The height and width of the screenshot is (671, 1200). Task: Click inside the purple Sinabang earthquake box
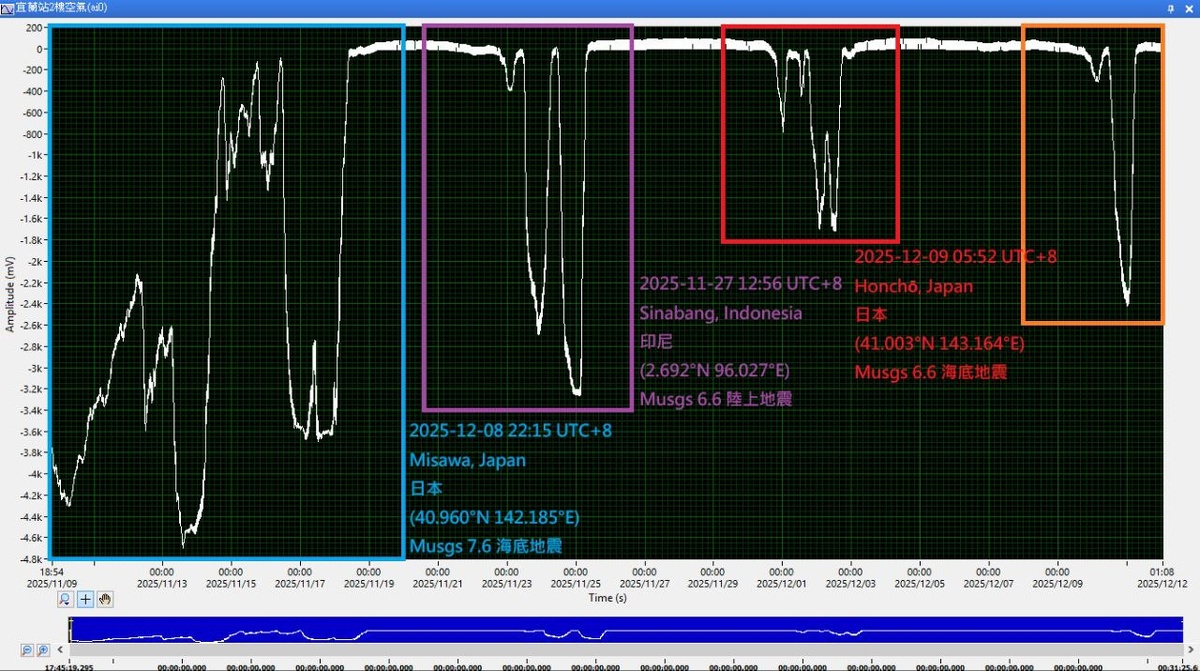tap(528, 217)
